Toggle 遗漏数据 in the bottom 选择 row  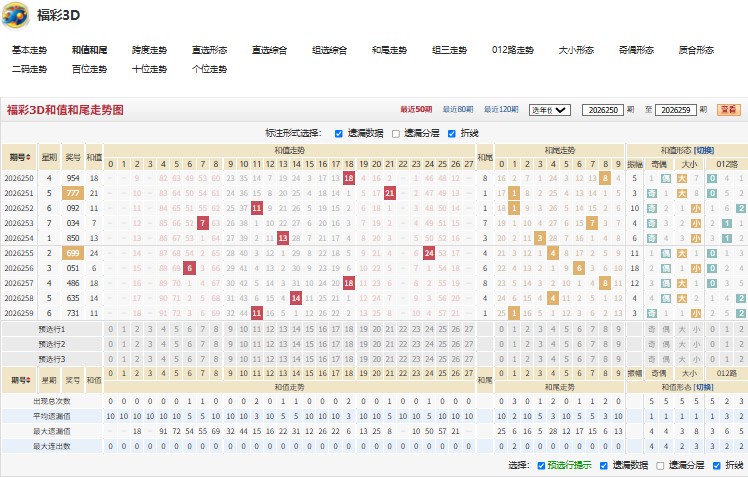[603, 465]
